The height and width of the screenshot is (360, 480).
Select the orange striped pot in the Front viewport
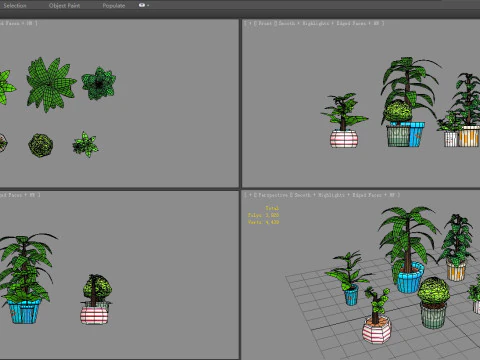(x=469, y=136)
